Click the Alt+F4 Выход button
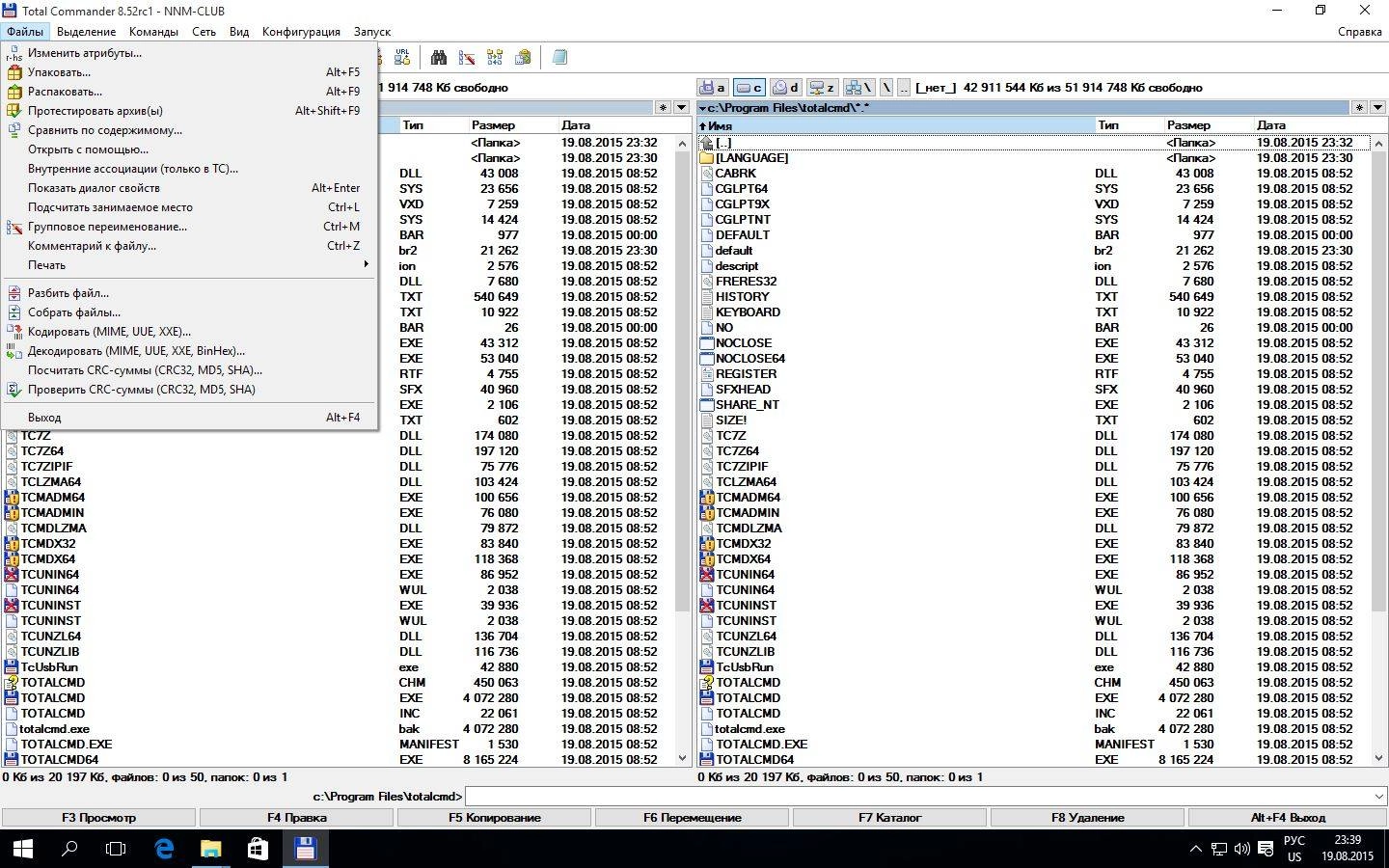1389x868 pixels. click(x=1288, y=818)
